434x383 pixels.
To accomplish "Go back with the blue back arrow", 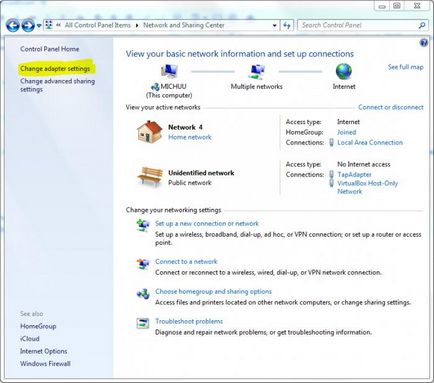I will (x=13, y=25).
